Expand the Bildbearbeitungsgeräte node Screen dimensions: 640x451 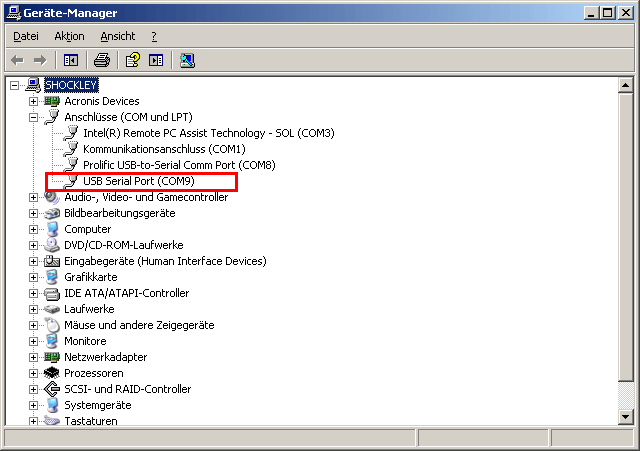(33, 213)
